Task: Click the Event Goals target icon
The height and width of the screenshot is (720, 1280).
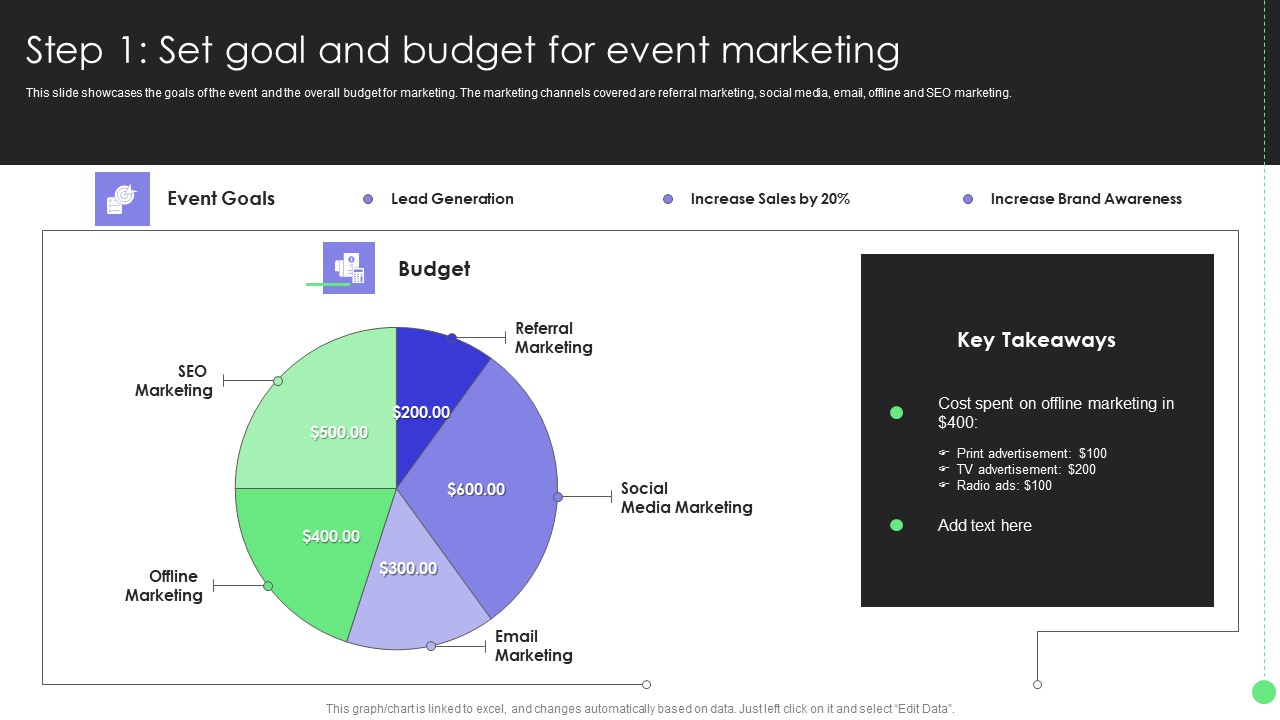Action: (x=122, y=198)
